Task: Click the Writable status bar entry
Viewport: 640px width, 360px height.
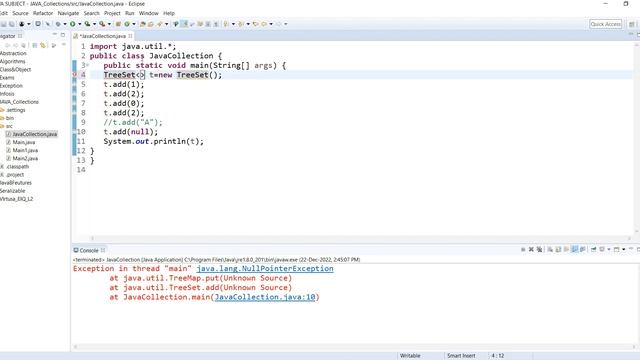Action: tap(410, 356)
